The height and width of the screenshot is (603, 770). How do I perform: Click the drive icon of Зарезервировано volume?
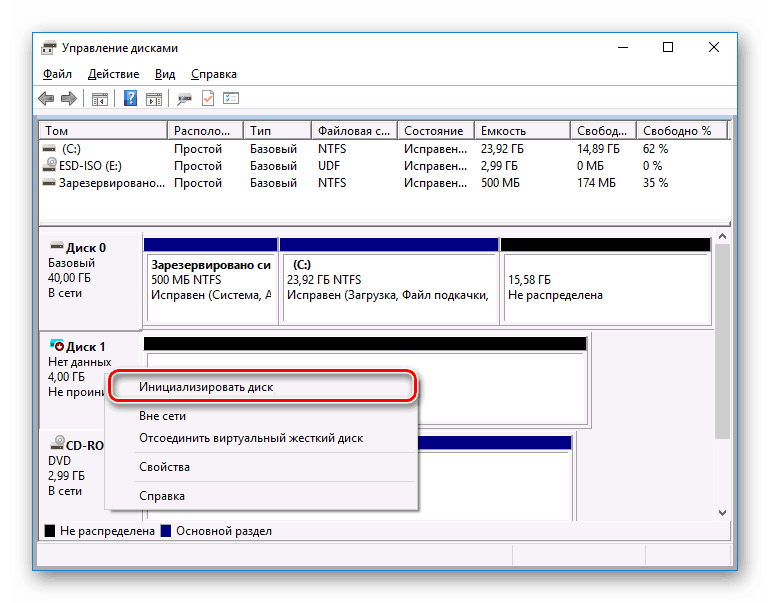point(49,183)
